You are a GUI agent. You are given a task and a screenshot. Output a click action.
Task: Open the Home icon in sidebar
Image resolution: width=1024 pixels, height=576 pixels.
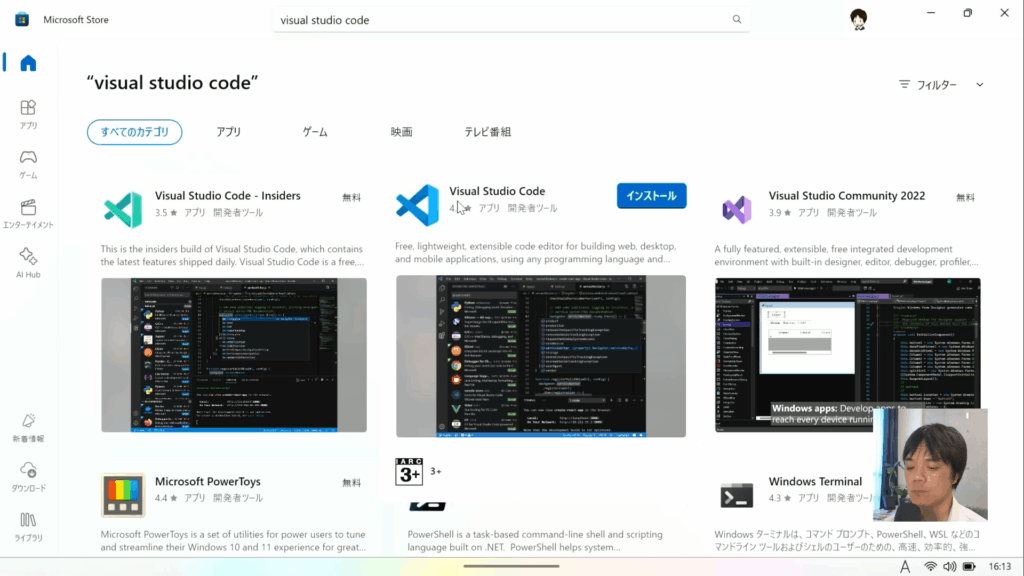(28, 63)
